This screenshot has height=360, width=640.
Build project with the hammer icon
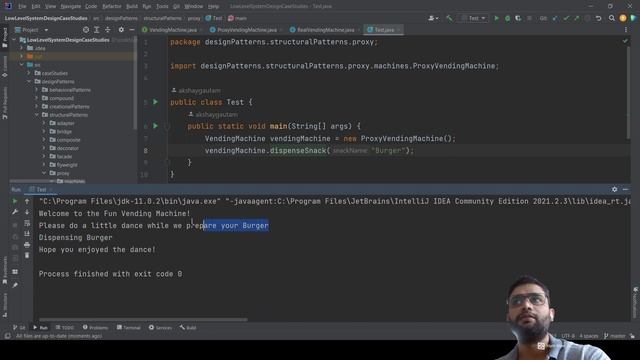[x=449, y=18]
